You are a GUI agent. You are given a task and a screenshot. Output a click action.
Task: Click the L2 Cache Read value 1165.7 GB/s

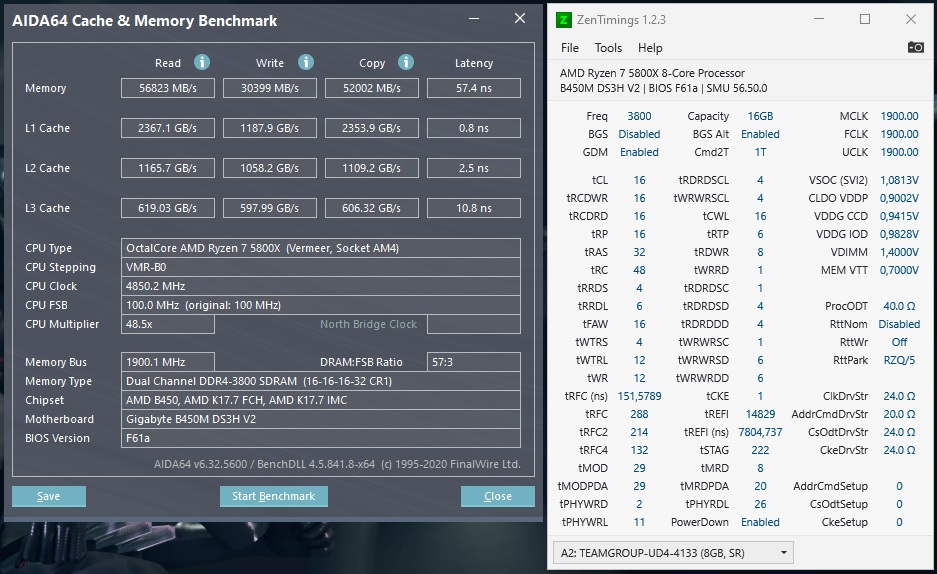pos(168,168)
